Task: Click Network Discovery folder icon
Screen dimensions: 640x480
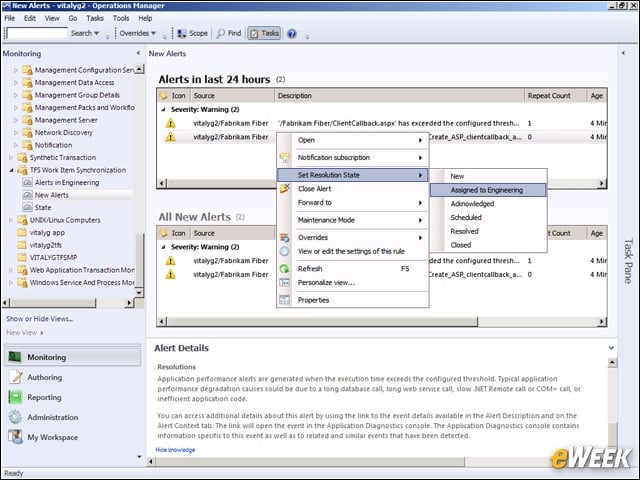Action: (x=27, y=133)
